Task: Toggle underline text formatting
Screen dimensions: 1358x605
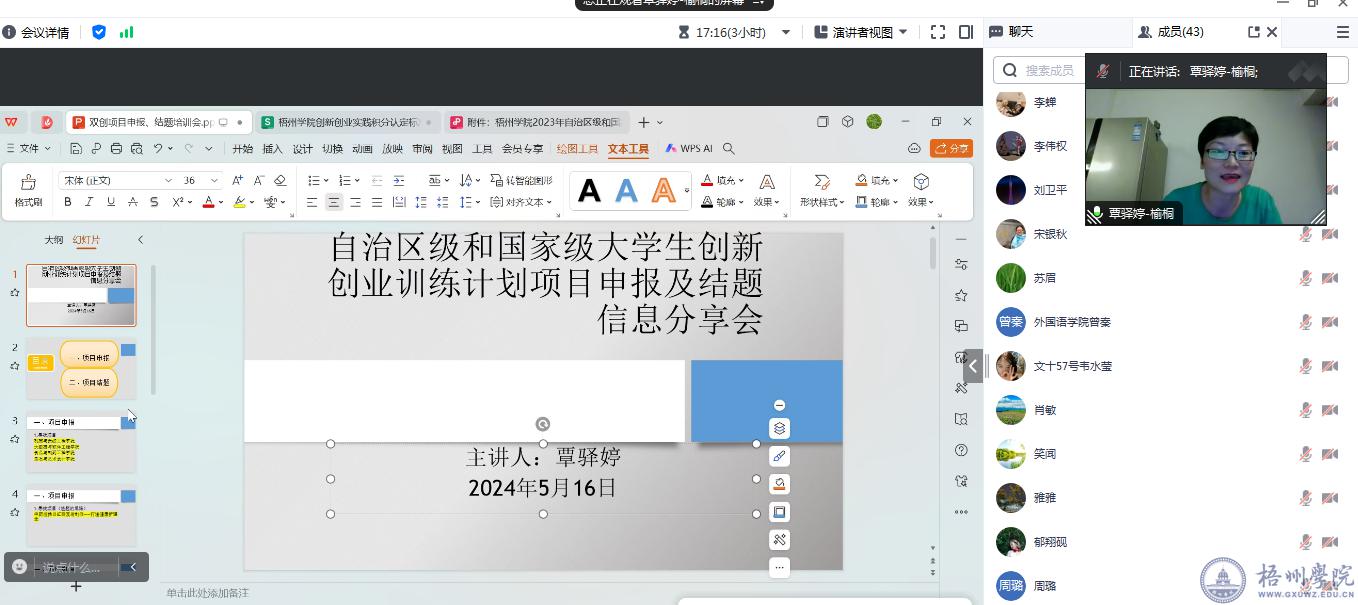Action: click(111, 202)
